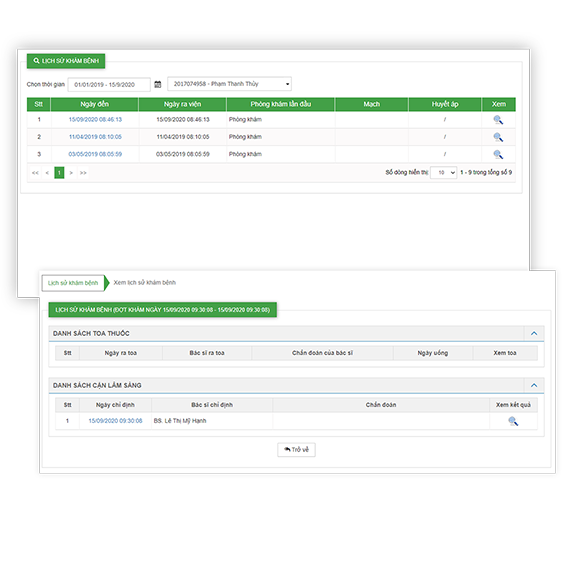Click the date range input field

109,84
